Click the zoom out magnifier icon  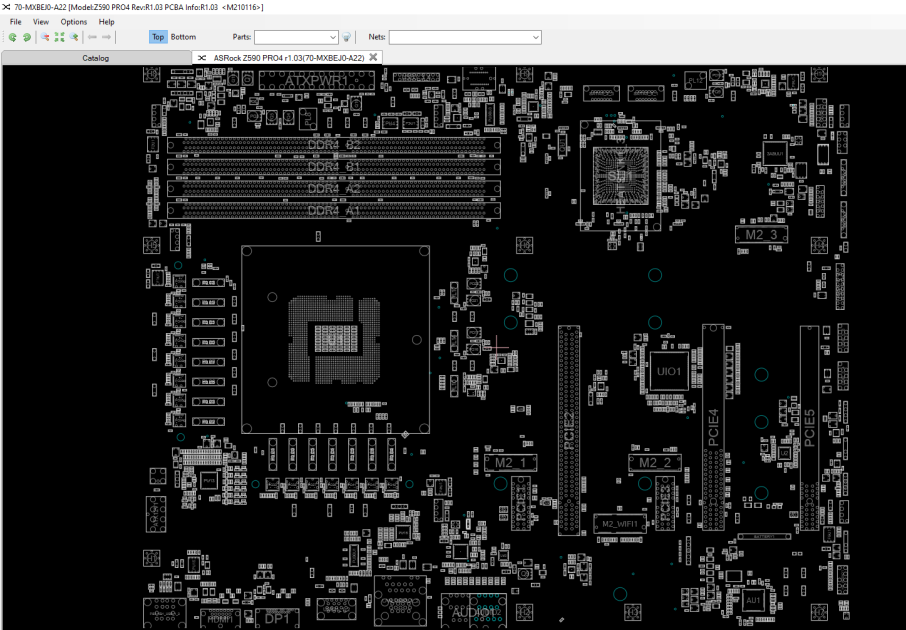[45, 37]
